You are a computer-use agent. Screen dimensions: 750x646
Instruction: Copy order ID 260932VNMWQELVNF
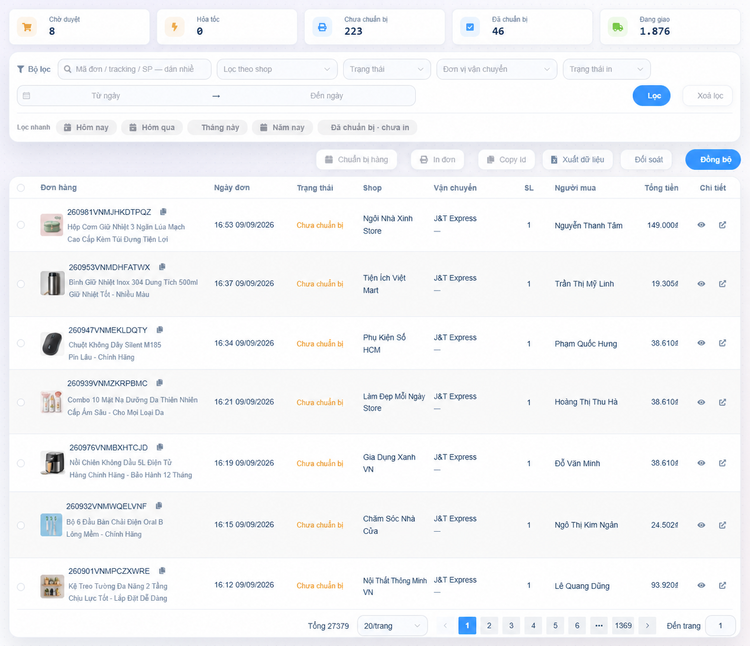point(159,506)
